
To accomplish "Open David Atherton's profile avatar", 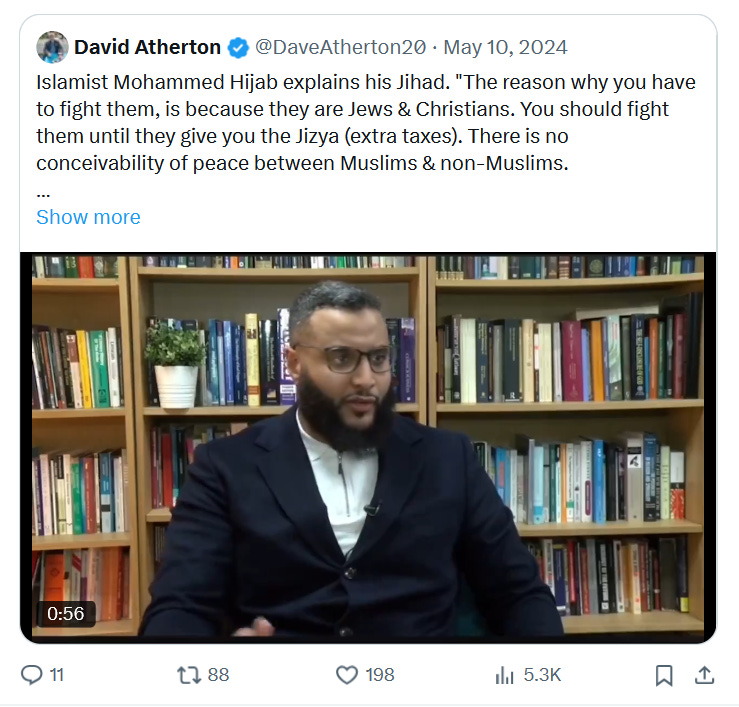I will pyautogui.click(x=52, y=47).
